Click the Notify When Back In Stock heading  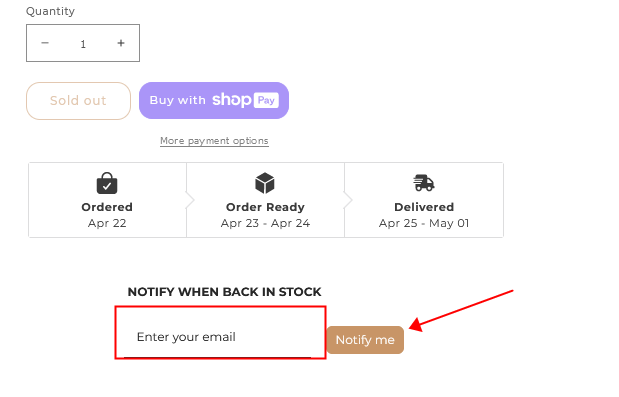click(224, 292)
